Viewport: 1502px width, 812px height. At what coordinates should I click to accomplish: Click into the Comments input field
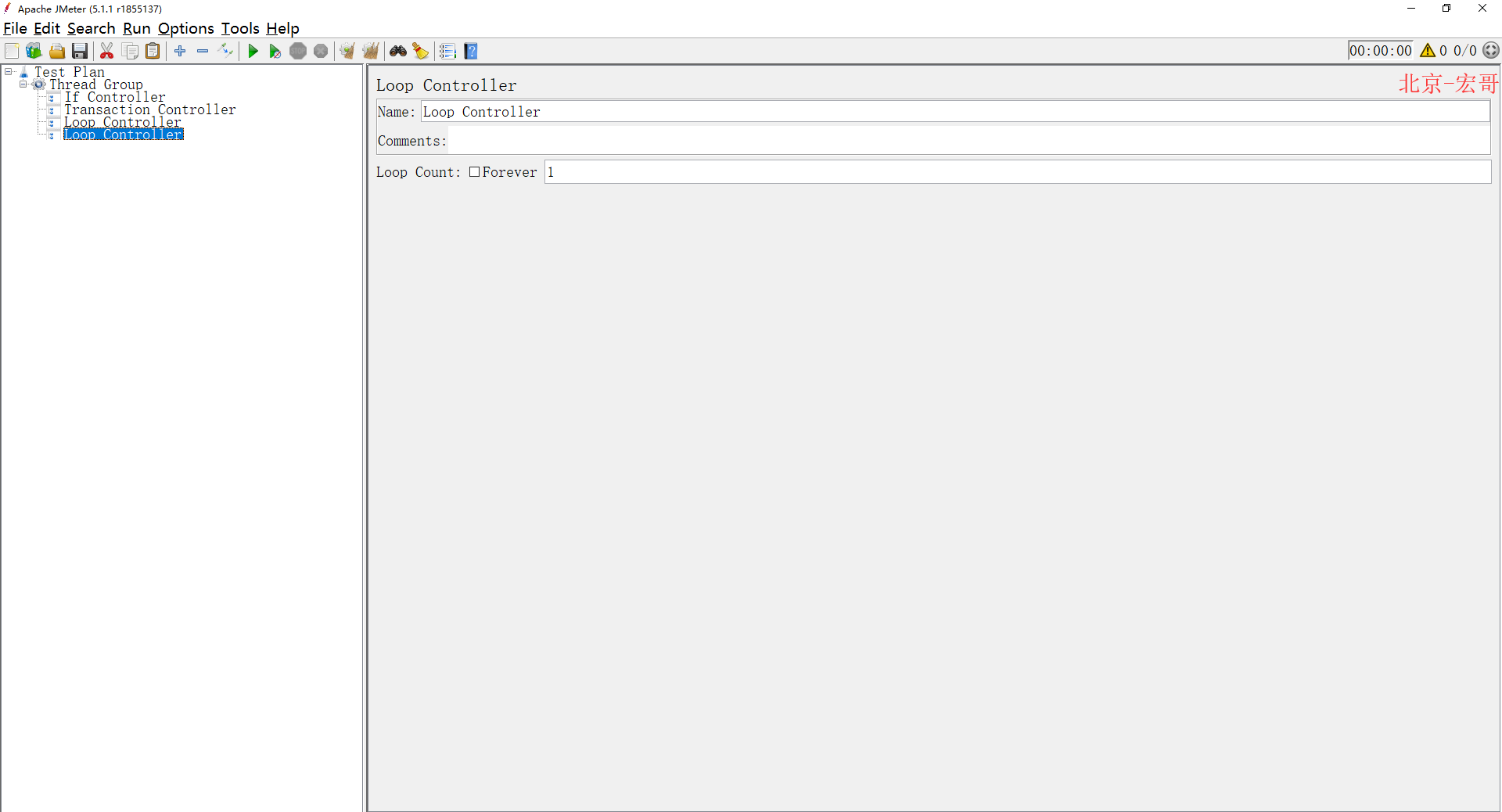coord(969,141)
